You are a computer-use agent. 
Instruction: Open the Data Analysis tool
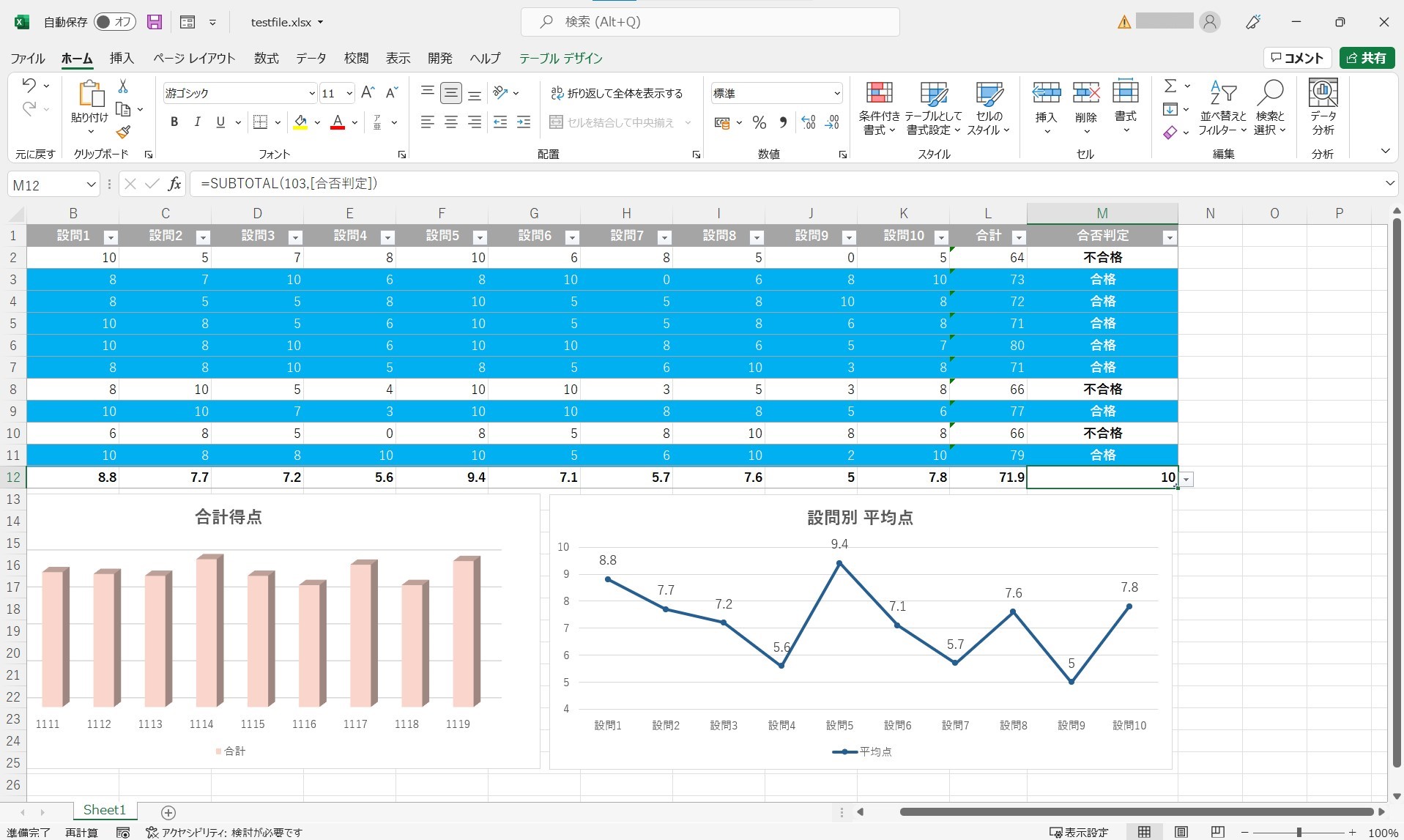pyautogui.click(x=1323, y=108)
